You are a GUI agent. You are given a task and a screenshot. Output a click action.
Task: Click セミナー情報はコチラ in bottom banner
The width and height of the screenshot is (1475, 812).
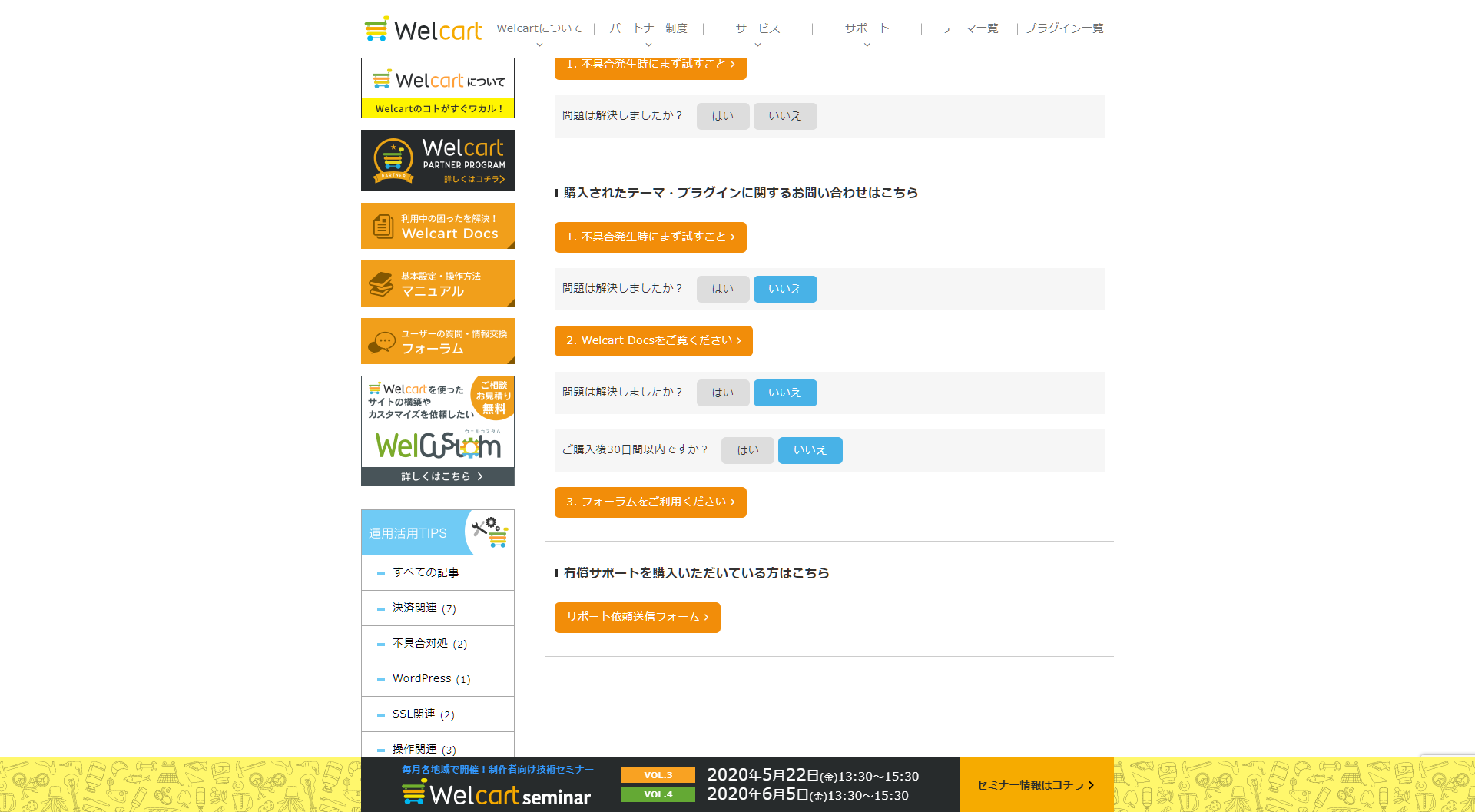pyautogui.click(x=1036, y=784)
